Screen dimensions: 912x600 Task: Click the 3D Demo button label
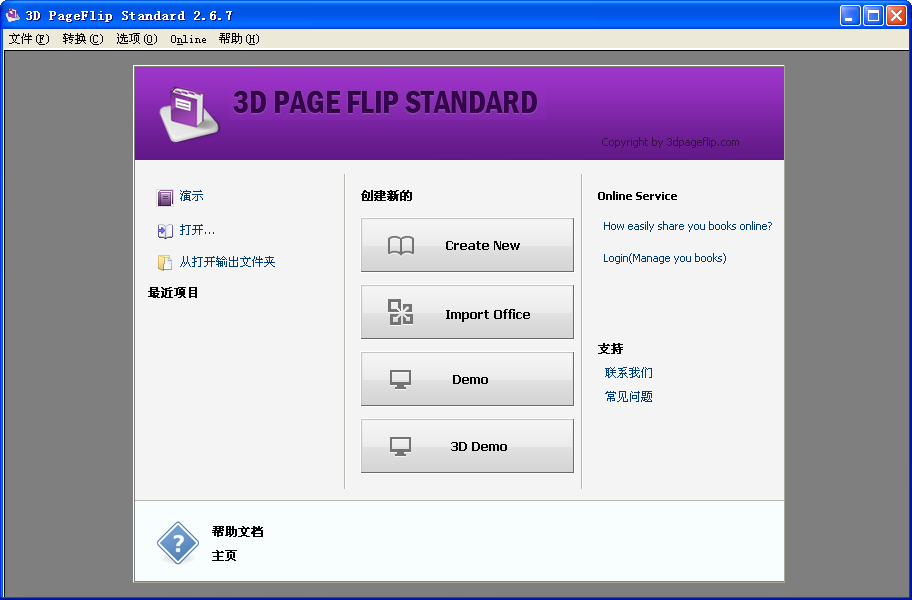[479, 447]
